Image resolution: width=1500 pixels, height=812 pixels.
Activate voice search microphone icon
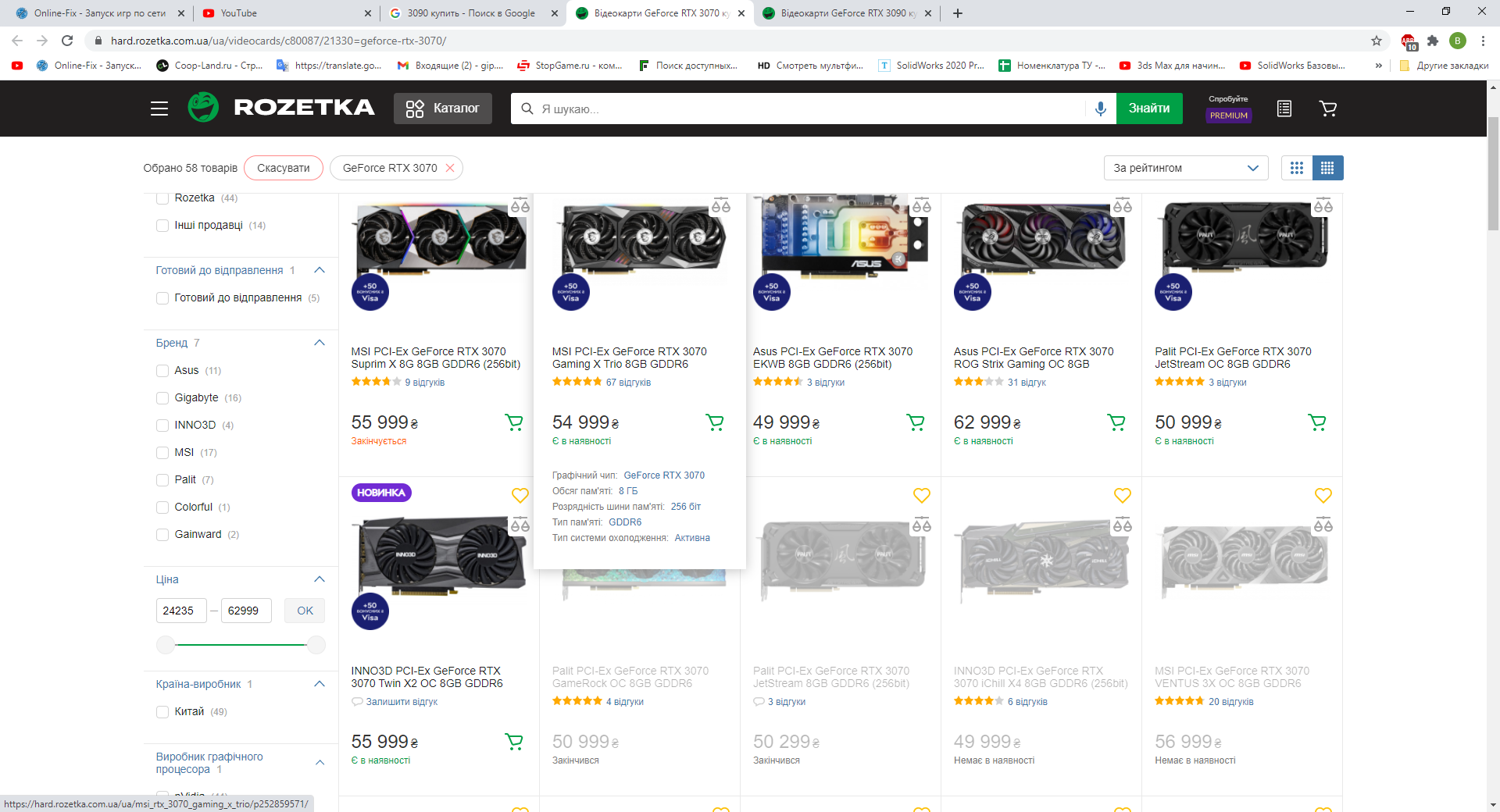tap(1100, 109)
